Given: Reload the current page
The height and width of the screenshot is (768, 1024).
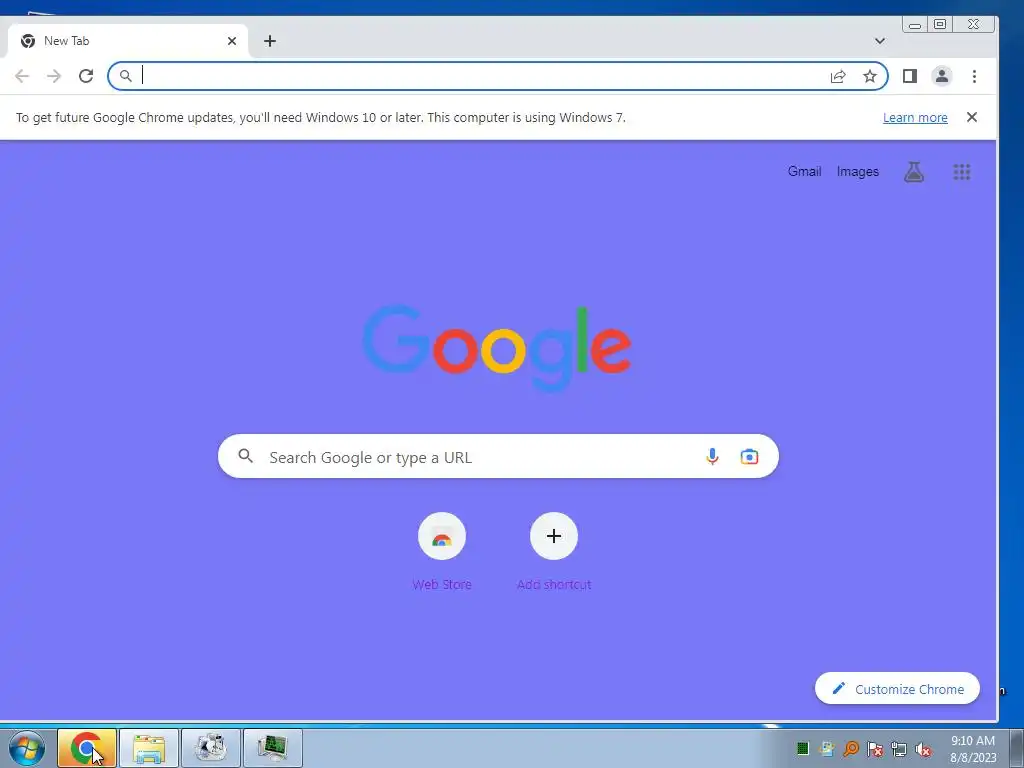Looking at the screenshot, I should (x=86, y=76).
